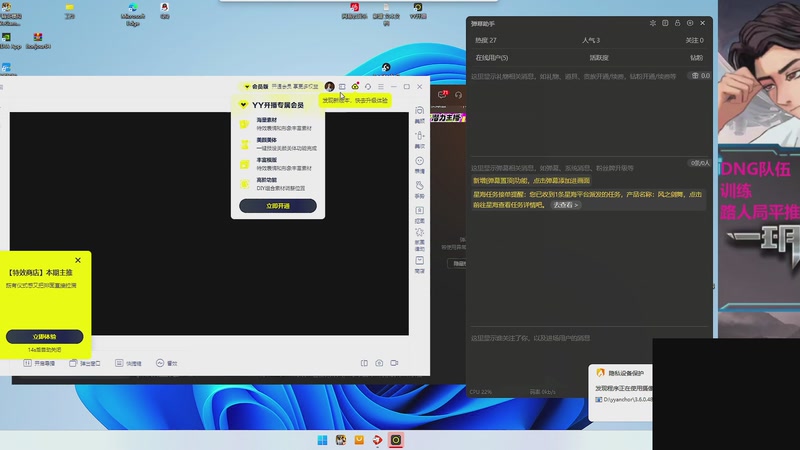Click the cloud upgrade icon with red dot
The width and height of the screenshot is (800, 450).
355,86
